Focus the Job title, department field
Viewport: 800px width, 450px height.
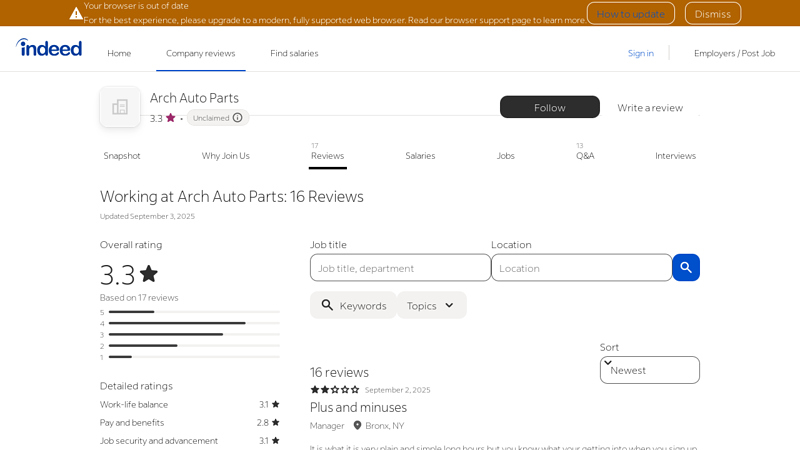point(400,267)
